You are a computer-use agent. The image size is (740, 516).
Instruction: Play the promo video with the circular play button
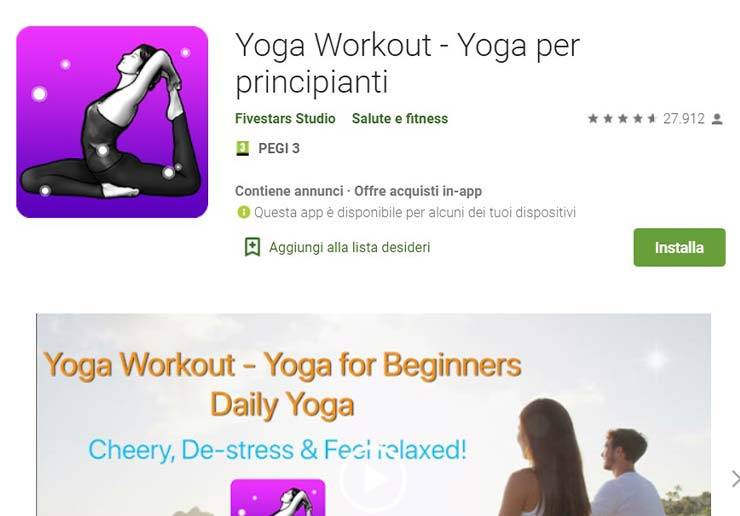tap(372, 479)
